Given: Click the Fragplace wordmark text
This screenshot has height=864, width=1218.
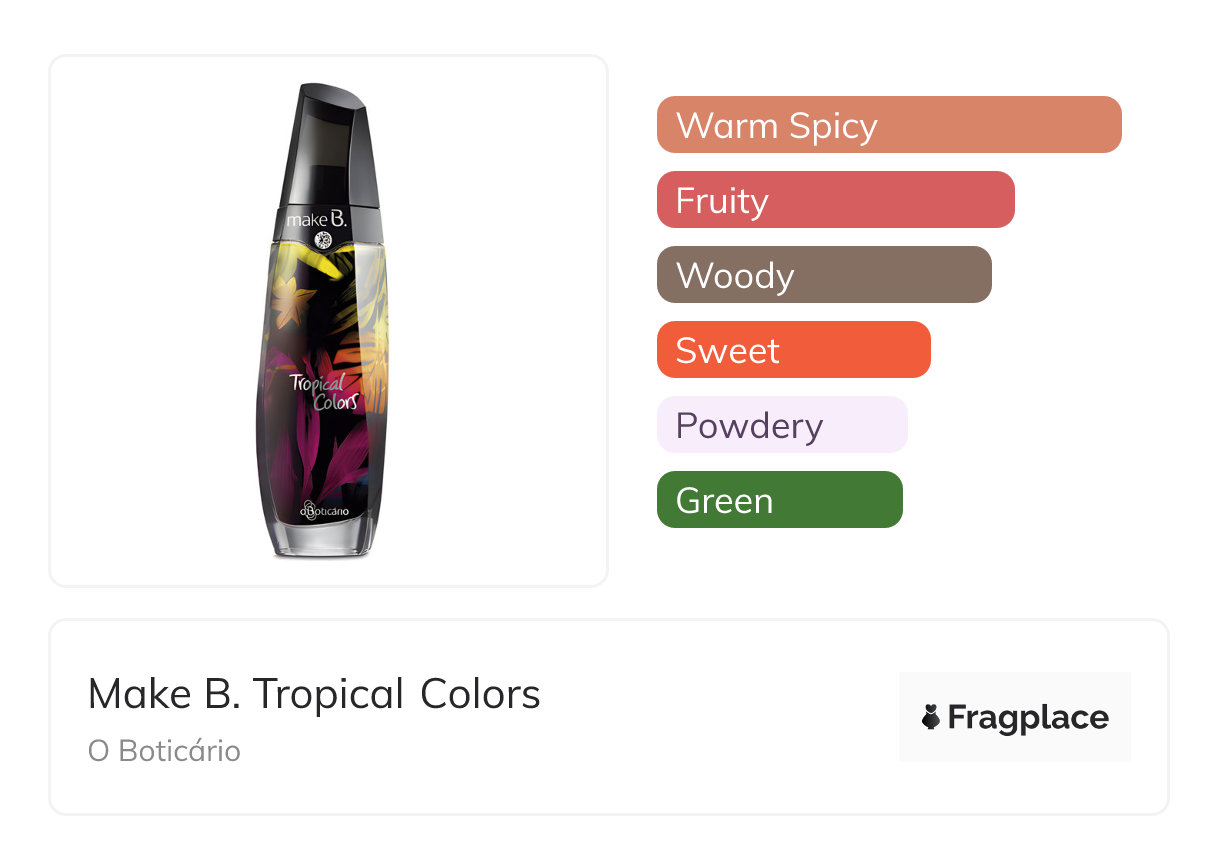Looking at the screenshot, I should pyautogui.click(x=1028, y=717).
